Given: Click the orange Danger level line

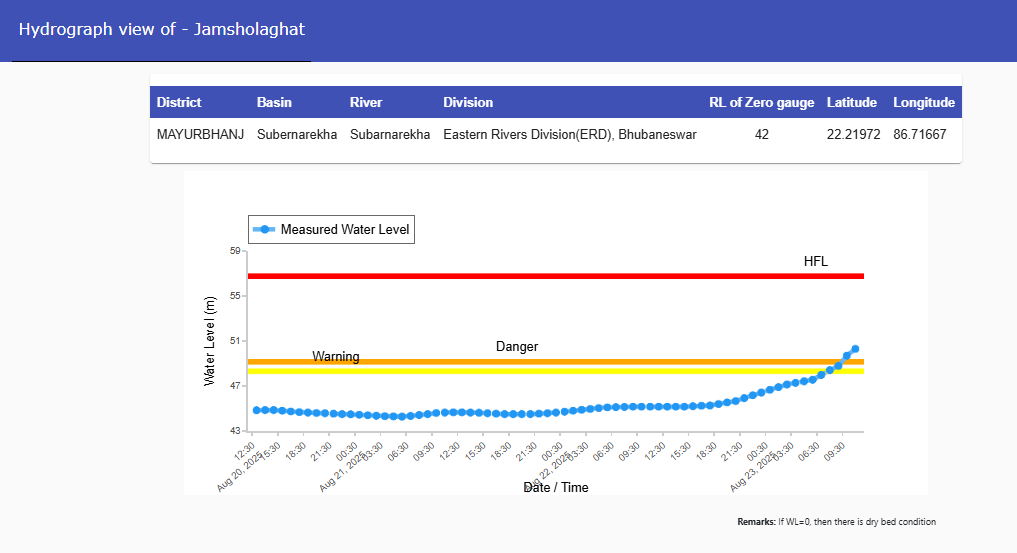Looking at the screenshot, I should 556,362.
